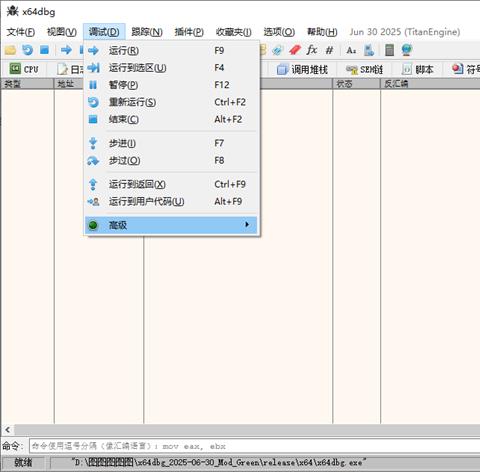Click the fx functions toolbar icon
The height and width of the screenshot is (472, 480).
[x=312, y=50]
